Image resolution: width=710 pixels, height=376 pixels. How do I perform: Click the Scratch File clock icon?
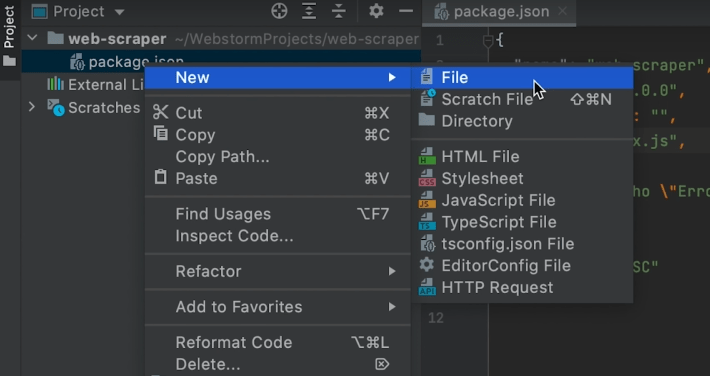pos(427,98)
